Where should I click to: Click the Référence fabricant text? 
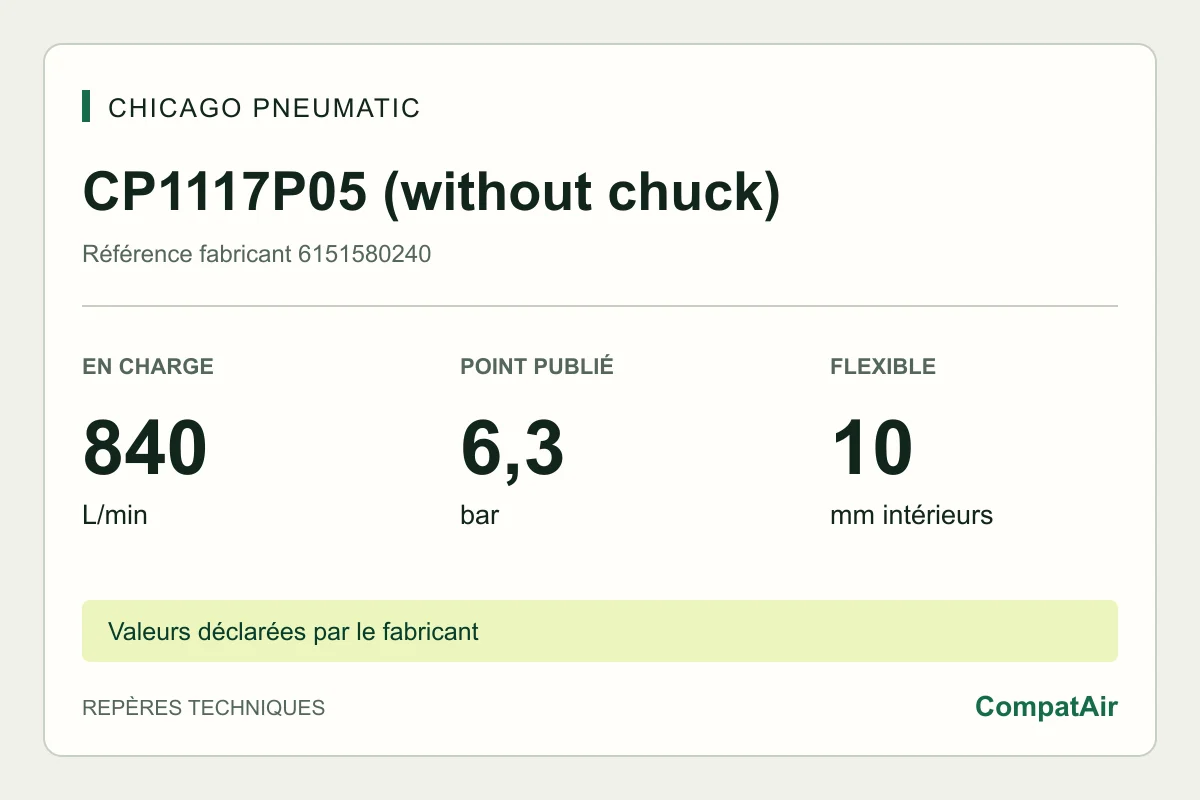tap(187, 254)
